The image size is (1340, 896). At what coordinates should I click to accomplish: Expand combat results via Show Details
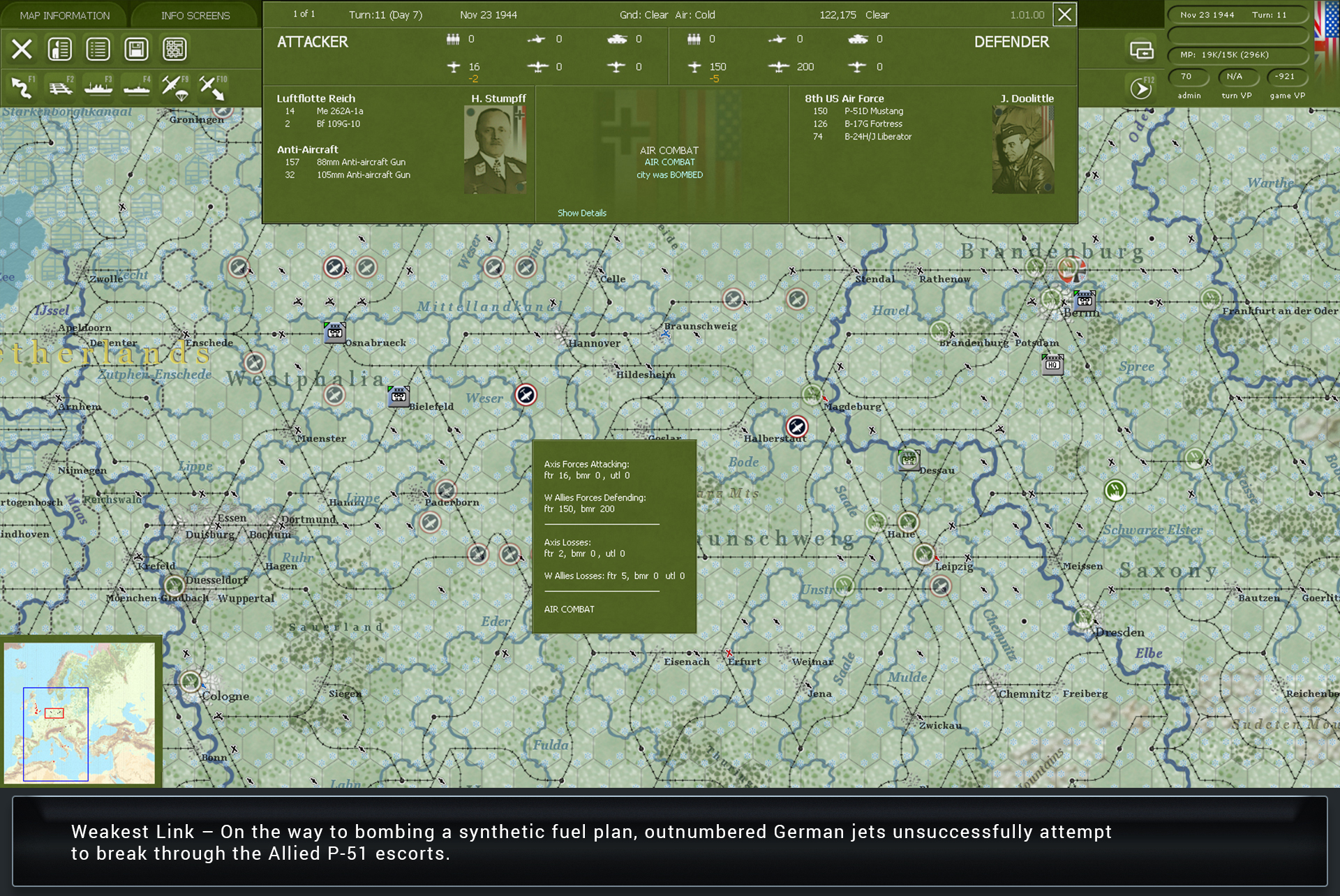pyautogui.click(x=582, y=213)
